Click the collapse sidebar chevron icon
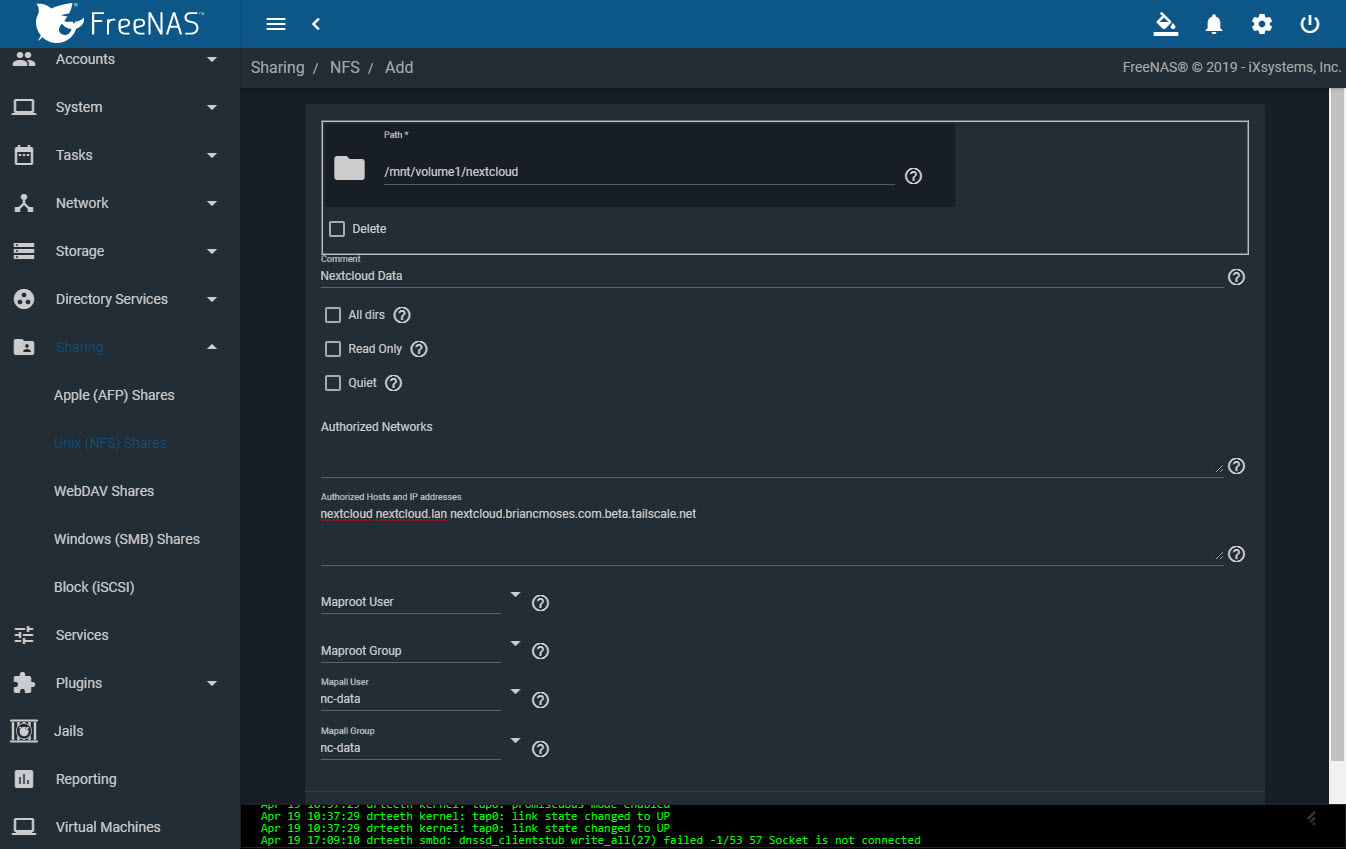1346x849 pixels. coord(316,24)
